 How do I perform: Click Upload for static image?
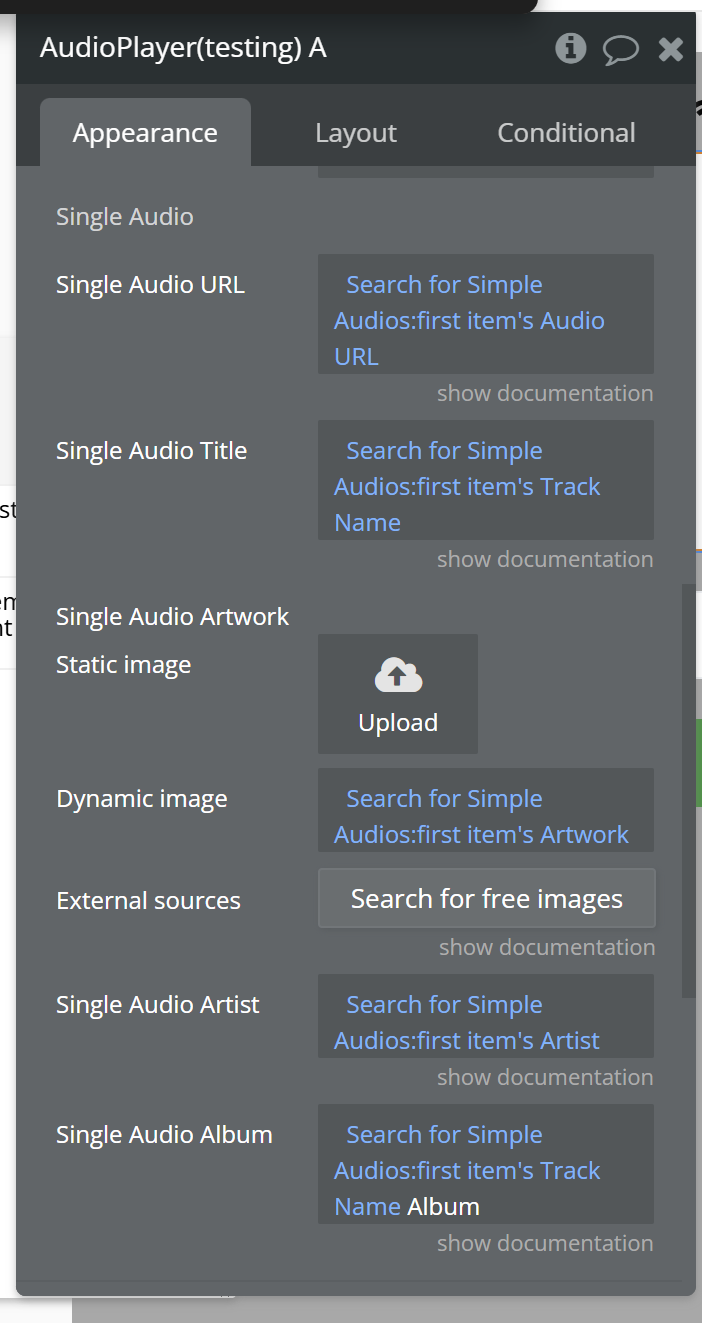(x=398, y=722)
